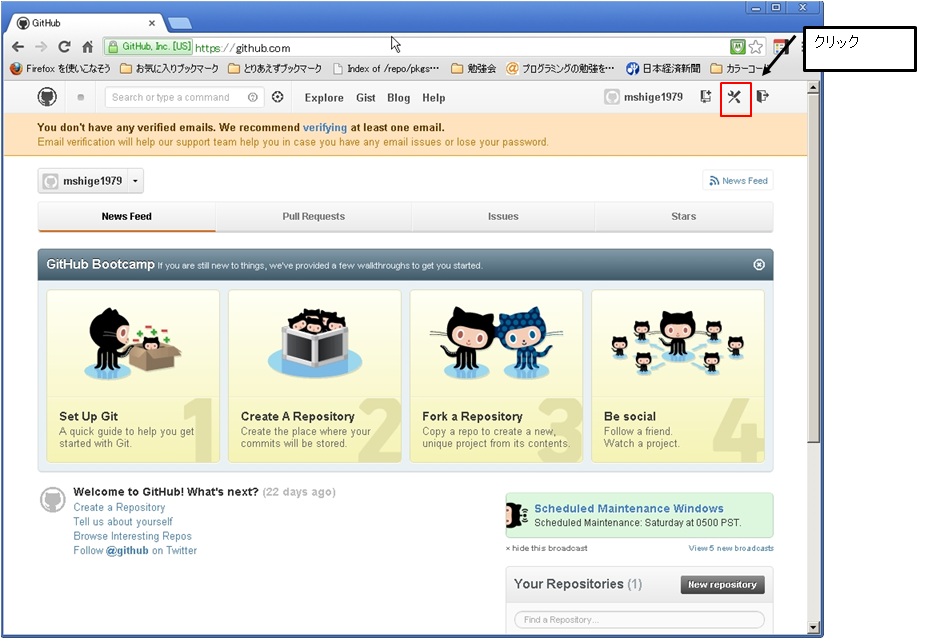View 5 new broadcasts
This screenshot has width=925, height=641.
pos(731,548)
